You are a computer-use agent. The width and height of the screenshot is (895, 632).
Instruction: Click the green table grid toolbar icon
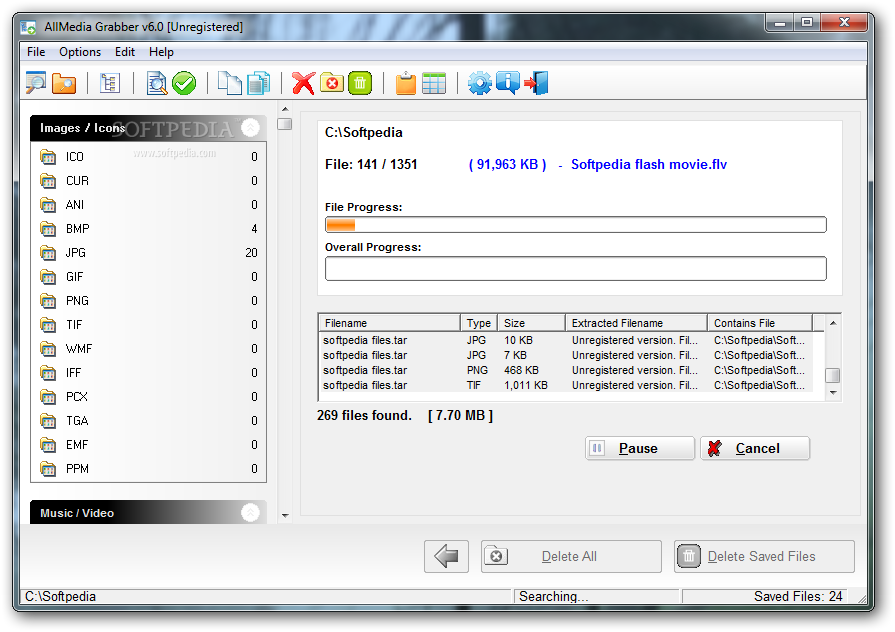(x=434, y=83)
